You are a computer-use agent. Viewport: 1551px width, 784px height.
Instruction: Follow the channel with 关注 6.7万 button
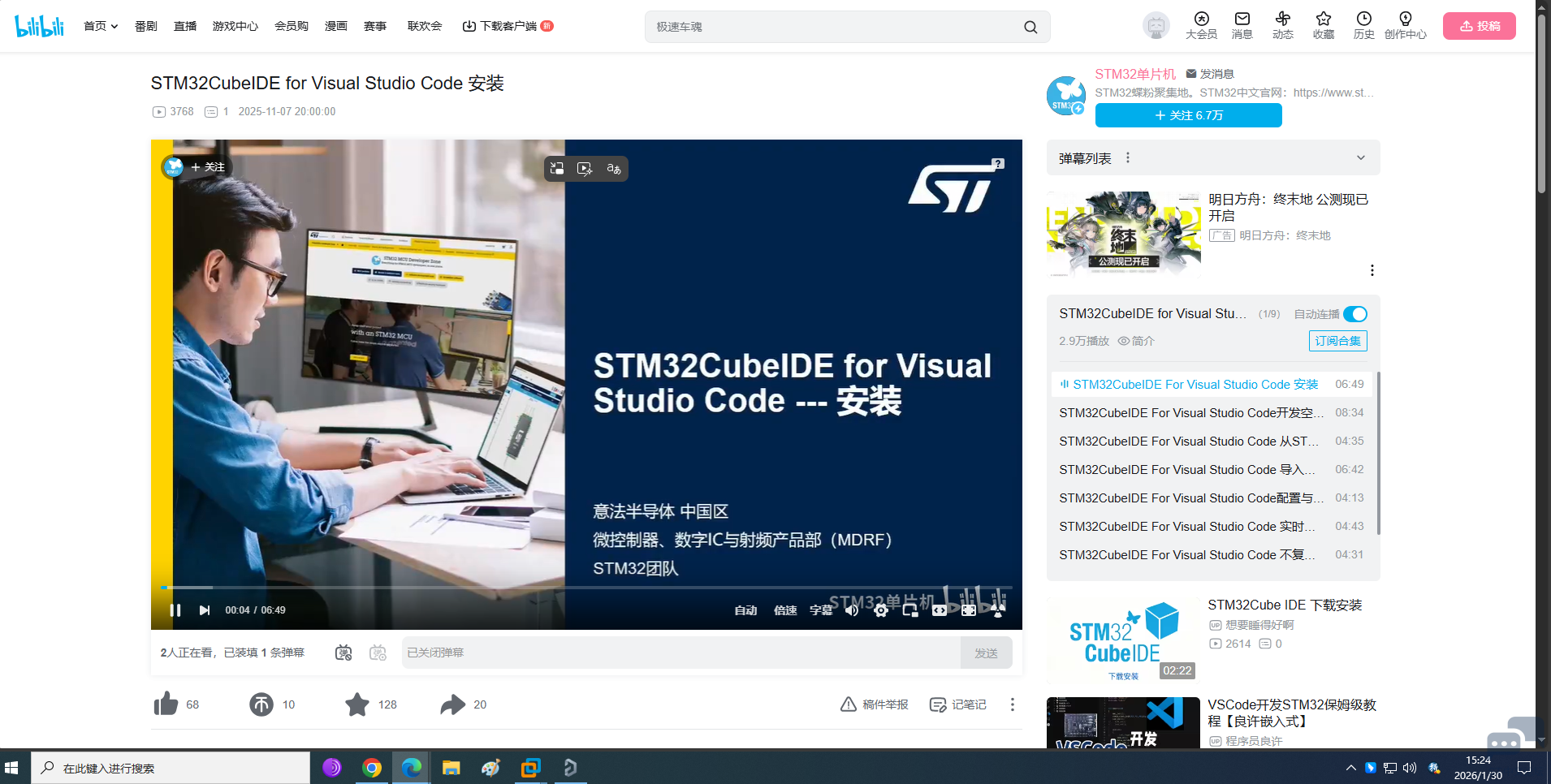1188,115
